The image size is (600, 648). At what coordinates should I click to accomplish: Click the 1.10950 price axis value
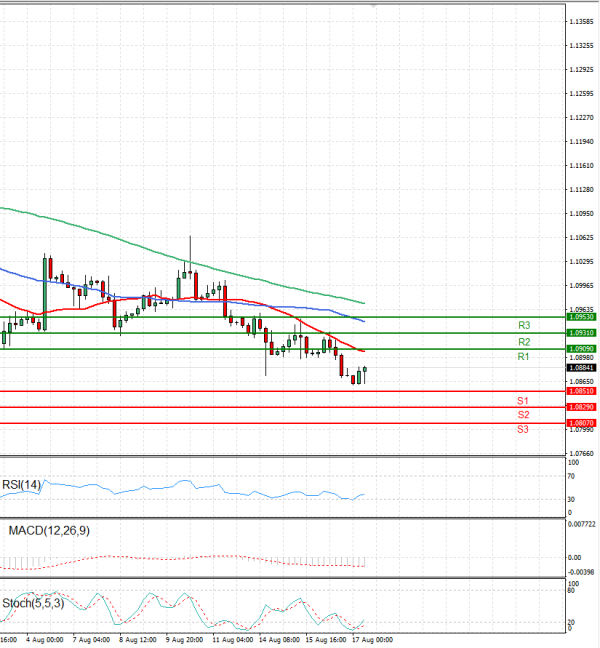point(581,214)
